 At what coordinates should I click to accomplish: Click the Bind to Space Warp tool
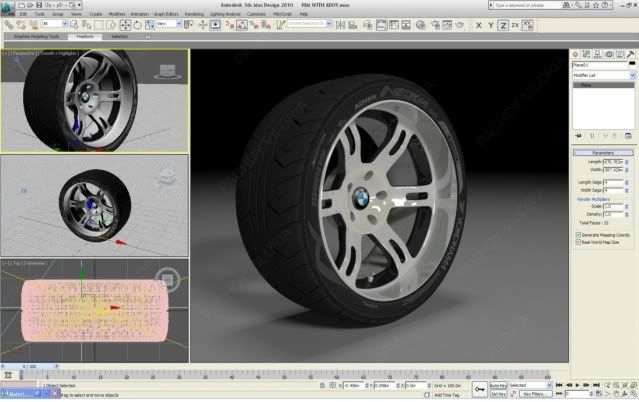click(34, 25)
